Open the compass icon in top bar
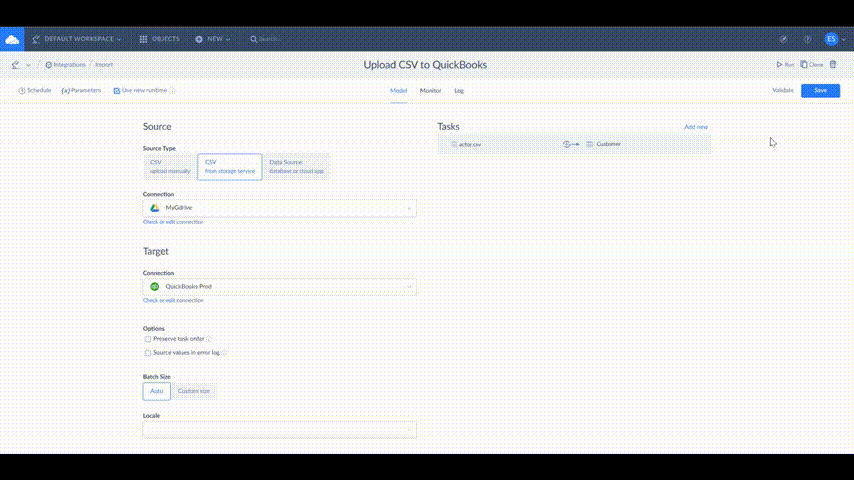Viewport: 854px width, 480px height. pos(783,39)
